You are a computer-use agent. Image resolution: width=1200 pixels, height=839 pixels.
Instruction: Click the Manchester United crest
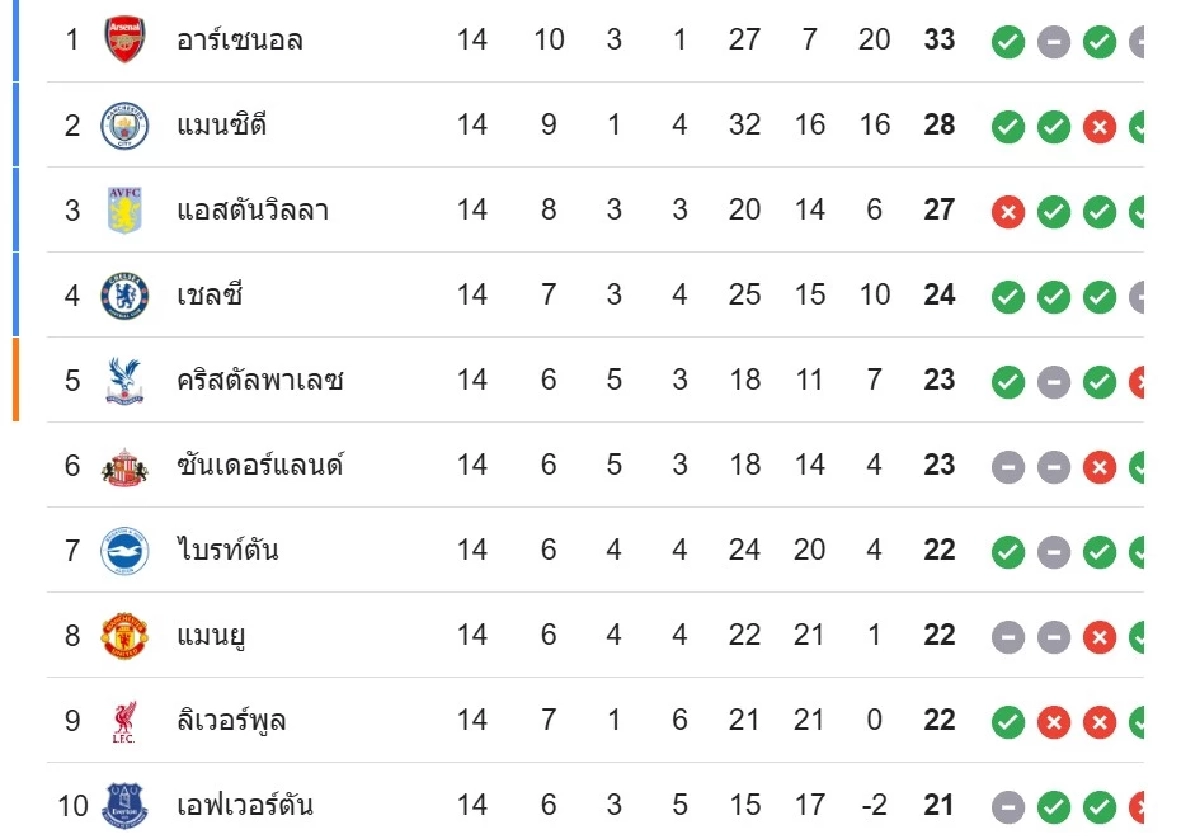point(125,636)
